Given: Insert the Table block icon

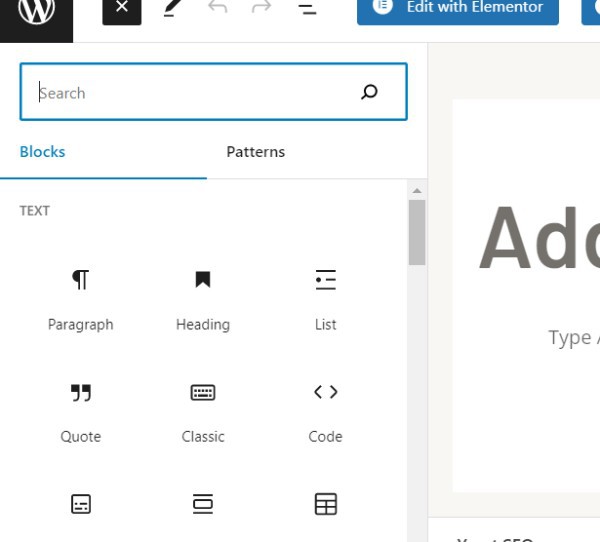Looking at the screenshot, I should click(326, 504).
